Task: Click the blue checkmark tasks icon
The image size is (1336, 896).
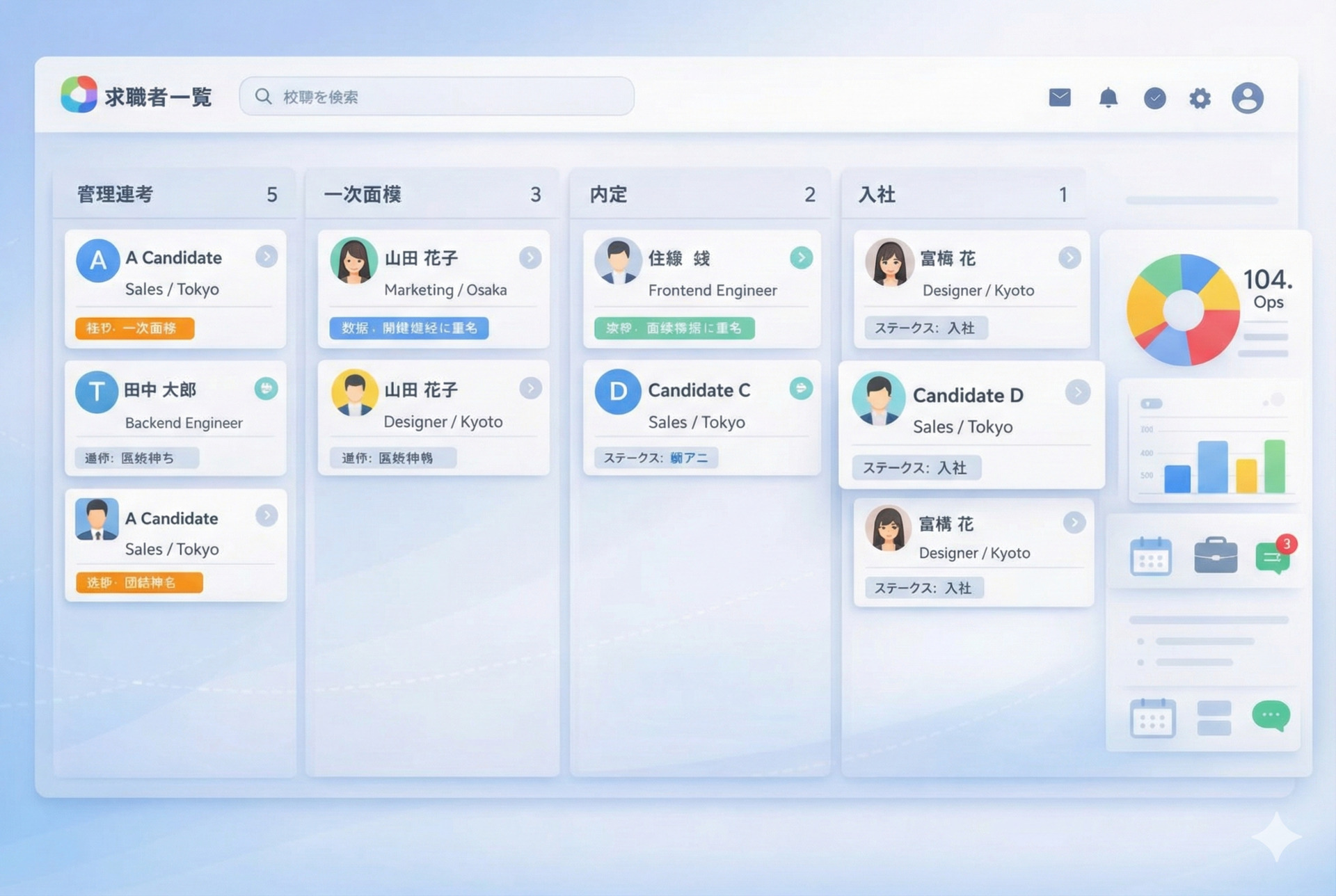Action: pyautogui.click(x=1155, y=98)
